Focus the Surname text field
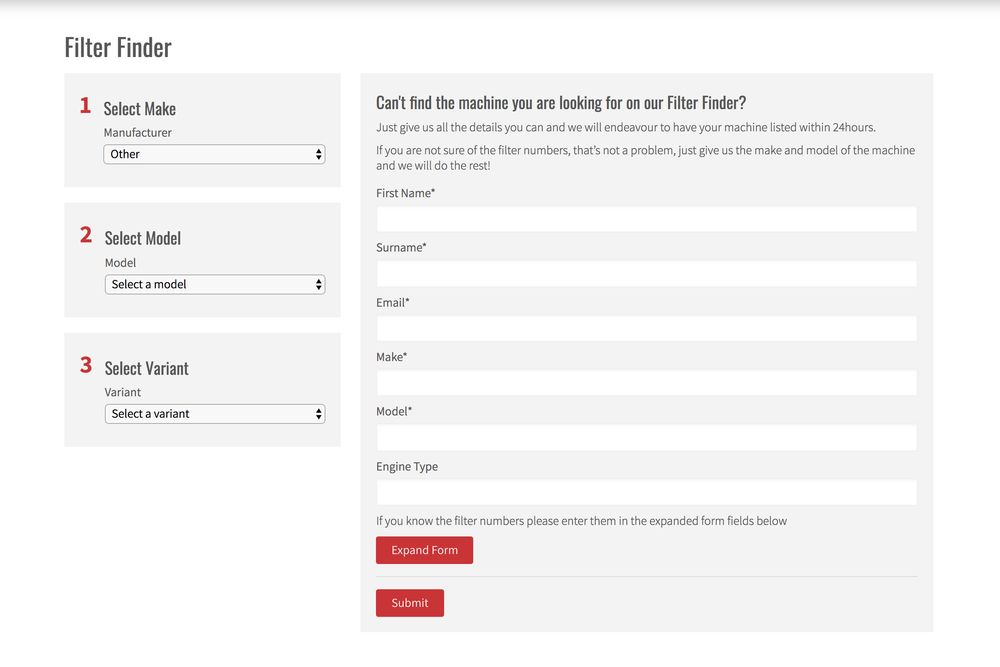The height and width of the screenshot is (667, 1000). coord(646,274)
